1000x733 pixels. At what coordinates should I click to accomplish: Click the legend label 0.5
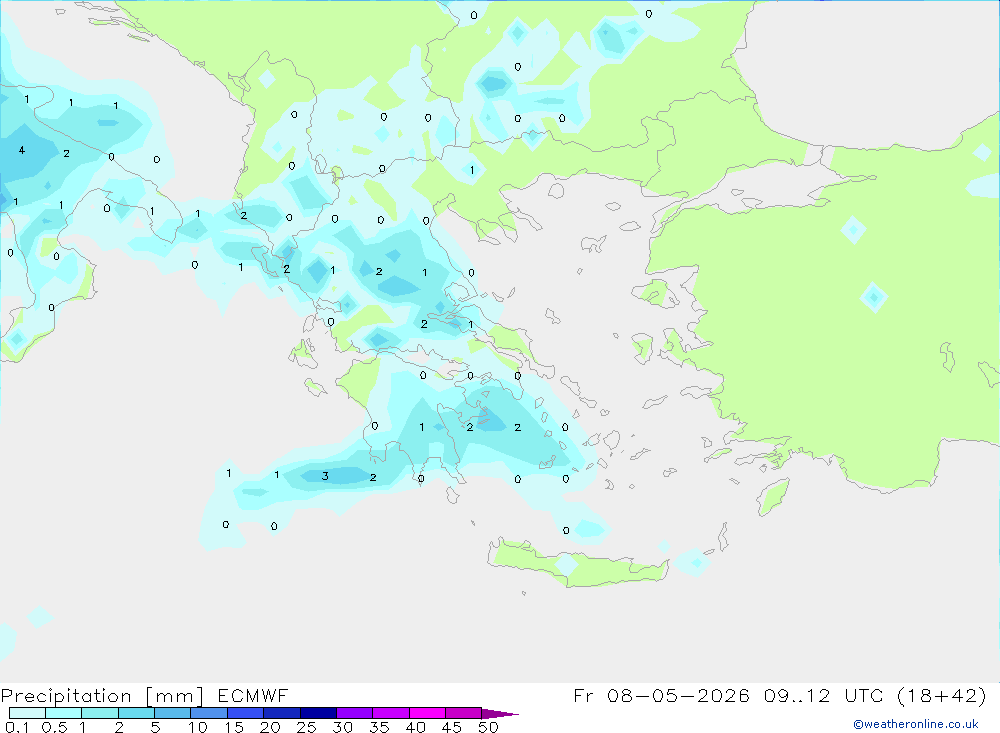tap(54, 727)
